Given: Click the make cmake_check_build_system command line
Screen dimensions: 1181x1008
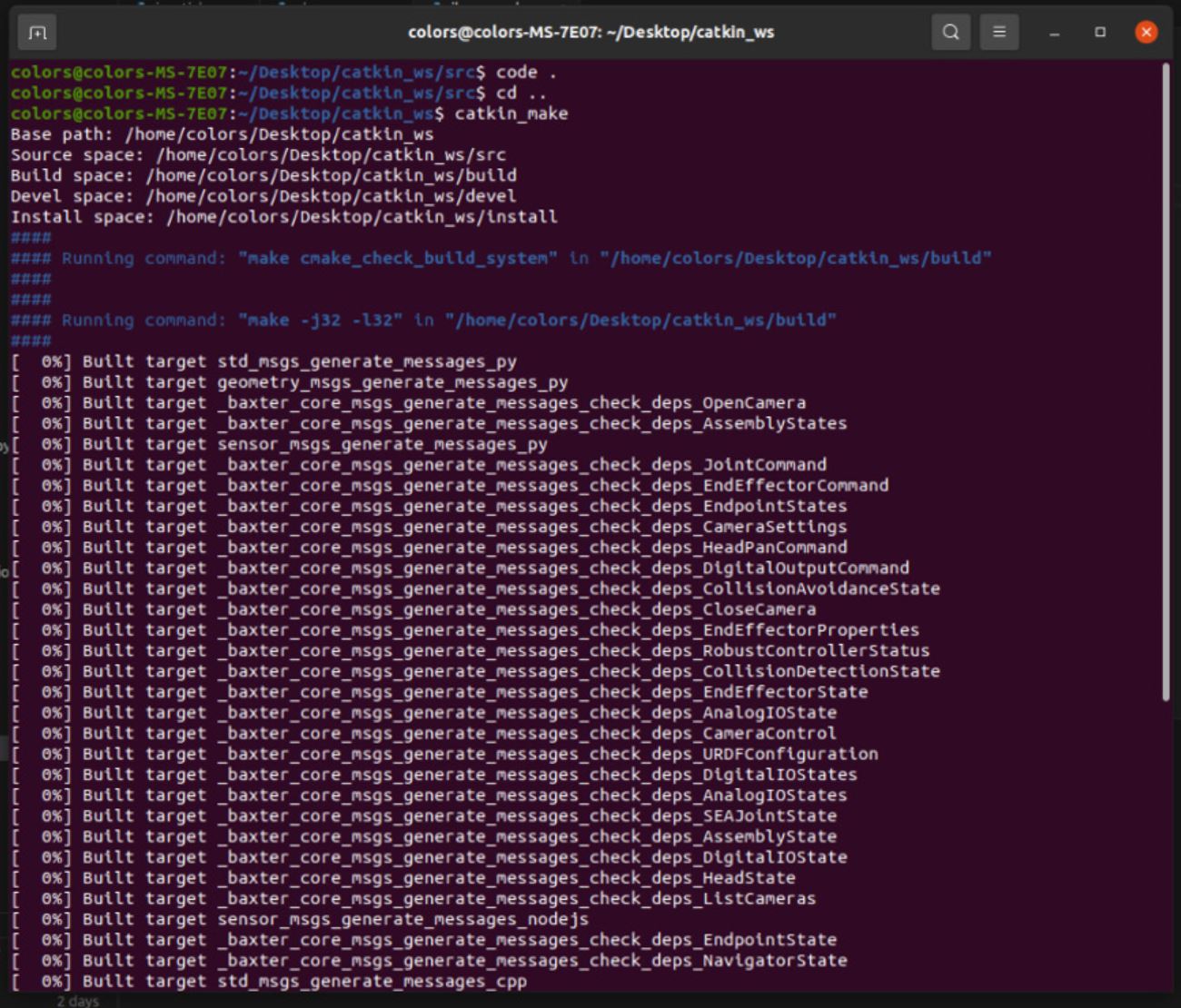Looking at the screenshot, I should coord(501,258).
